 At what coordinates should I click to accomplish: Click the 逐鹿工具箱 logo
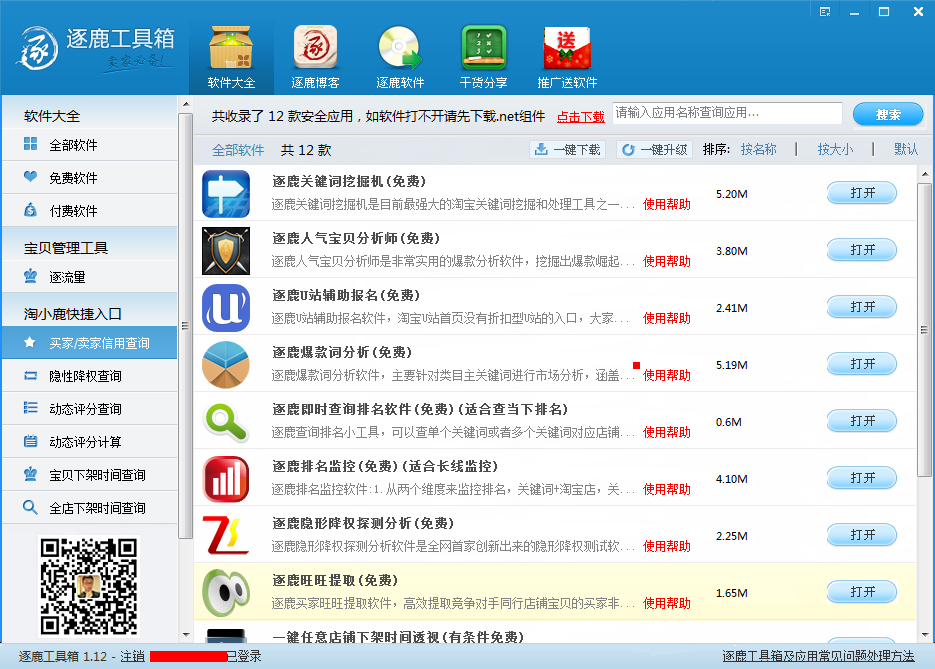[95, 49]
